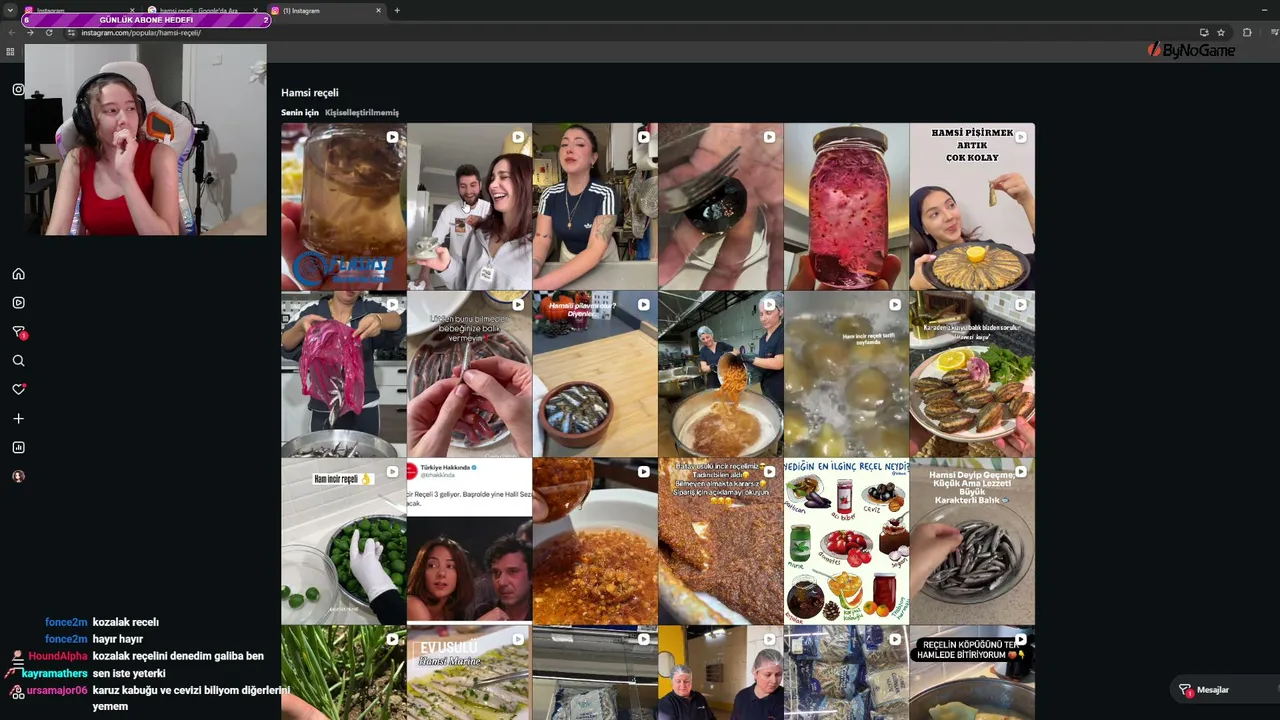Open the browser Extensions menu
Image resolution: width=1280 pixels, height=720 pixels.
(x=1247, y=33)
